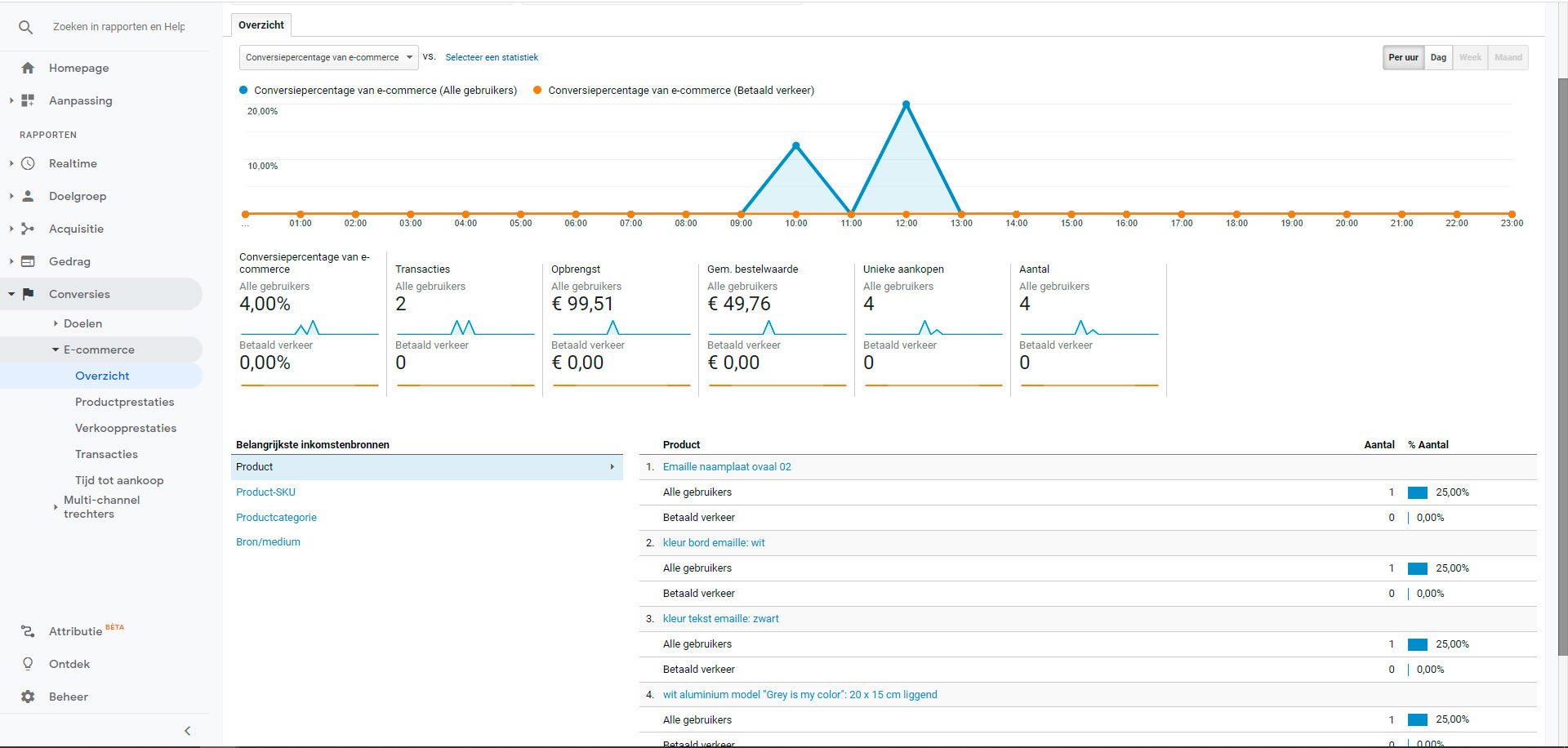Expand the Doelen submenu
This screenshot has width=1568, height=748.
56,323
